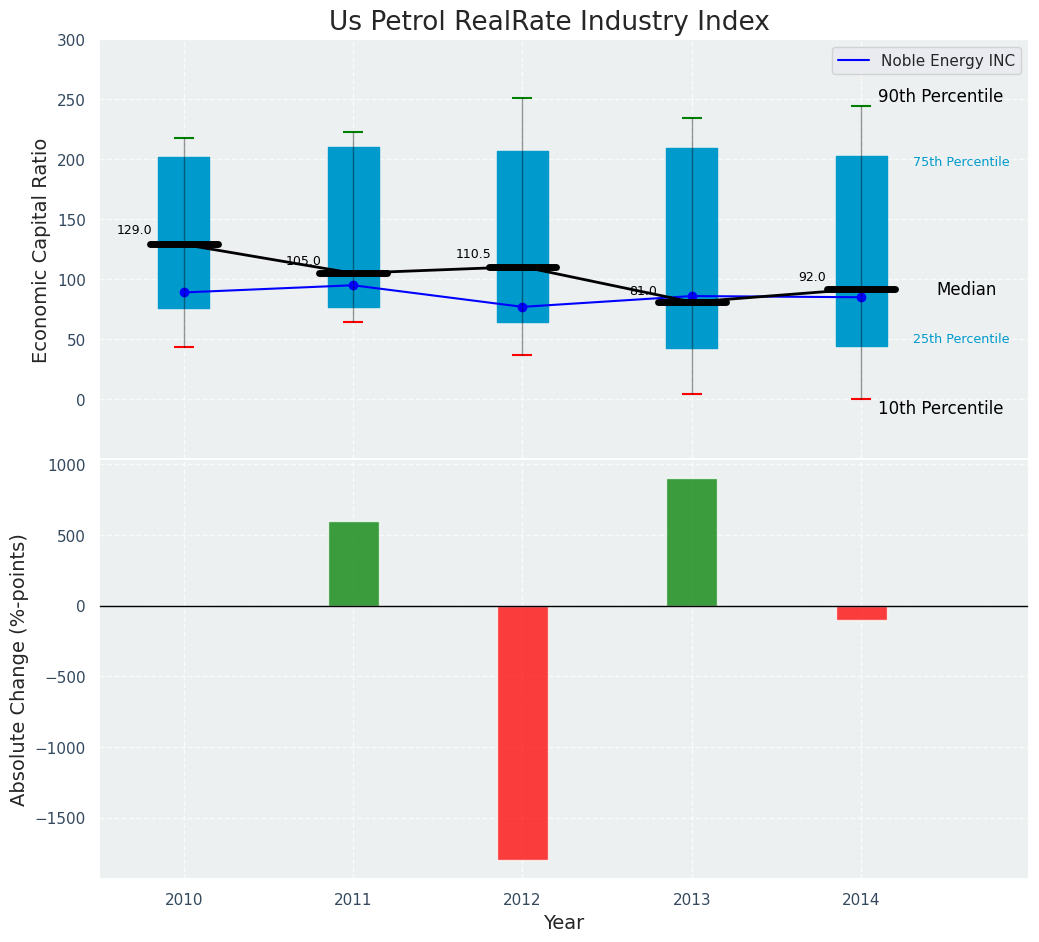Click the 129.0 median value label

pyautogui.click(x=134, y=230)
